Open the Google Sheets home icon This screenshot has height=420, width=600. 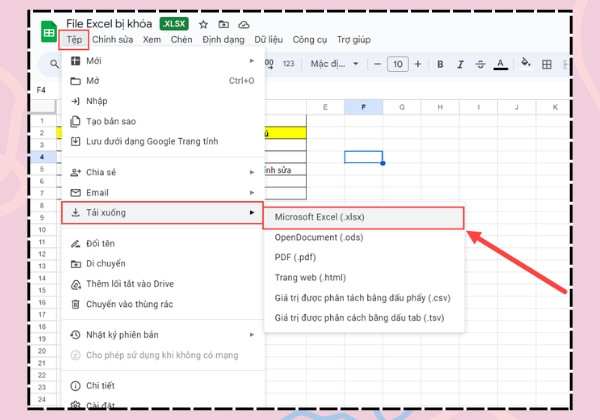tap(49, 31)
